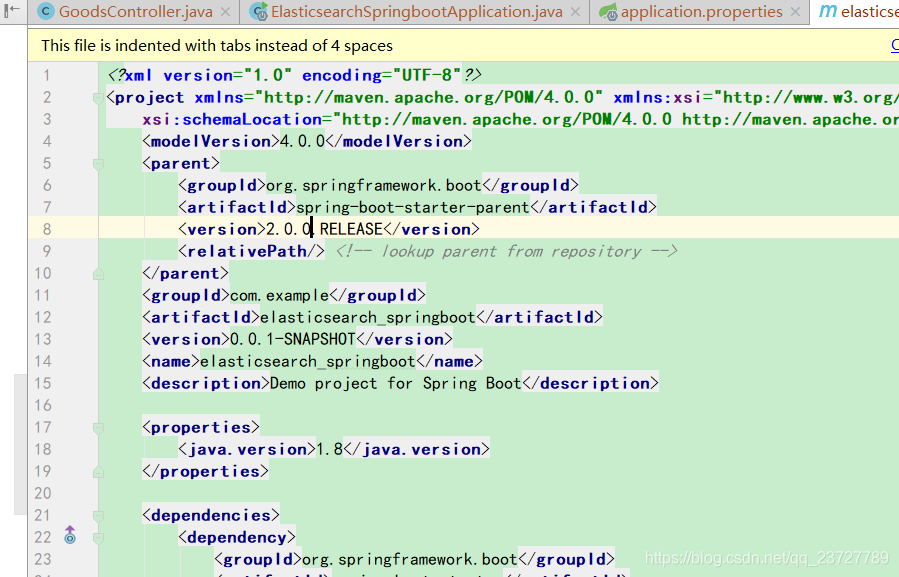Viewport: 899px width, 577px height.
Task: Collapse the parent block fold at line 5
Action: click(98, 164)
